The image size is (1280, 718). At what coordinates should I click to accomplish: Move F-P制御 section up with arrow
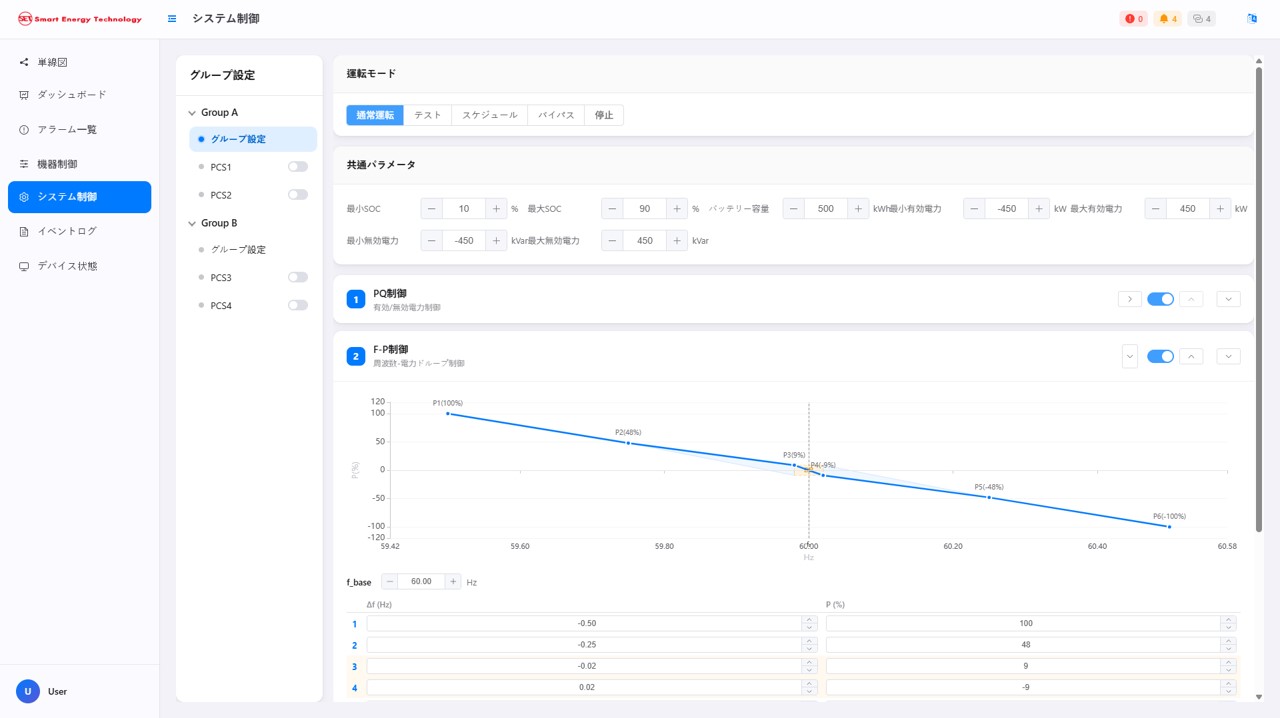(1191, 356)
